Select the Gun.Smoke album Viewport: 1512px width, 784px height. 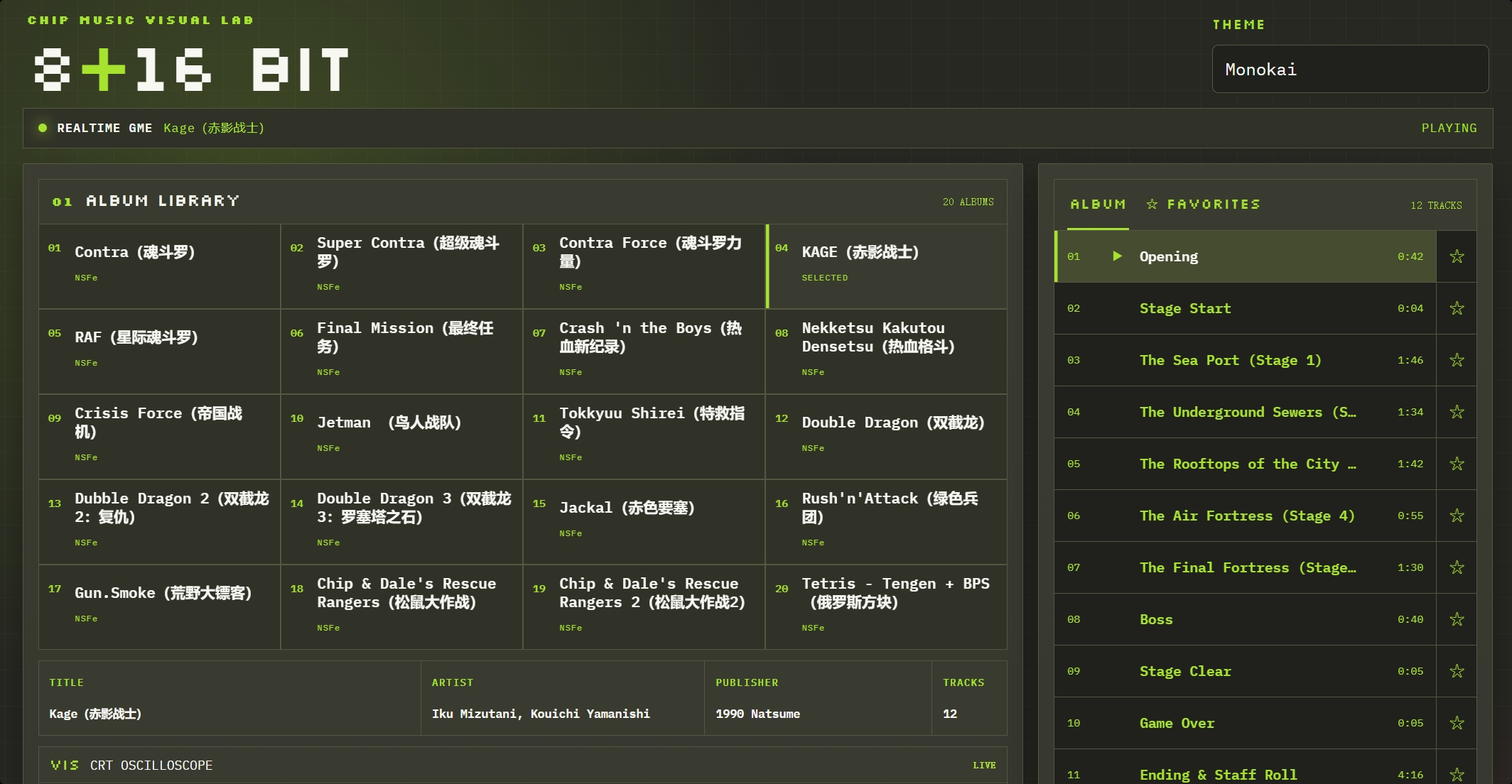click(160, 607)
